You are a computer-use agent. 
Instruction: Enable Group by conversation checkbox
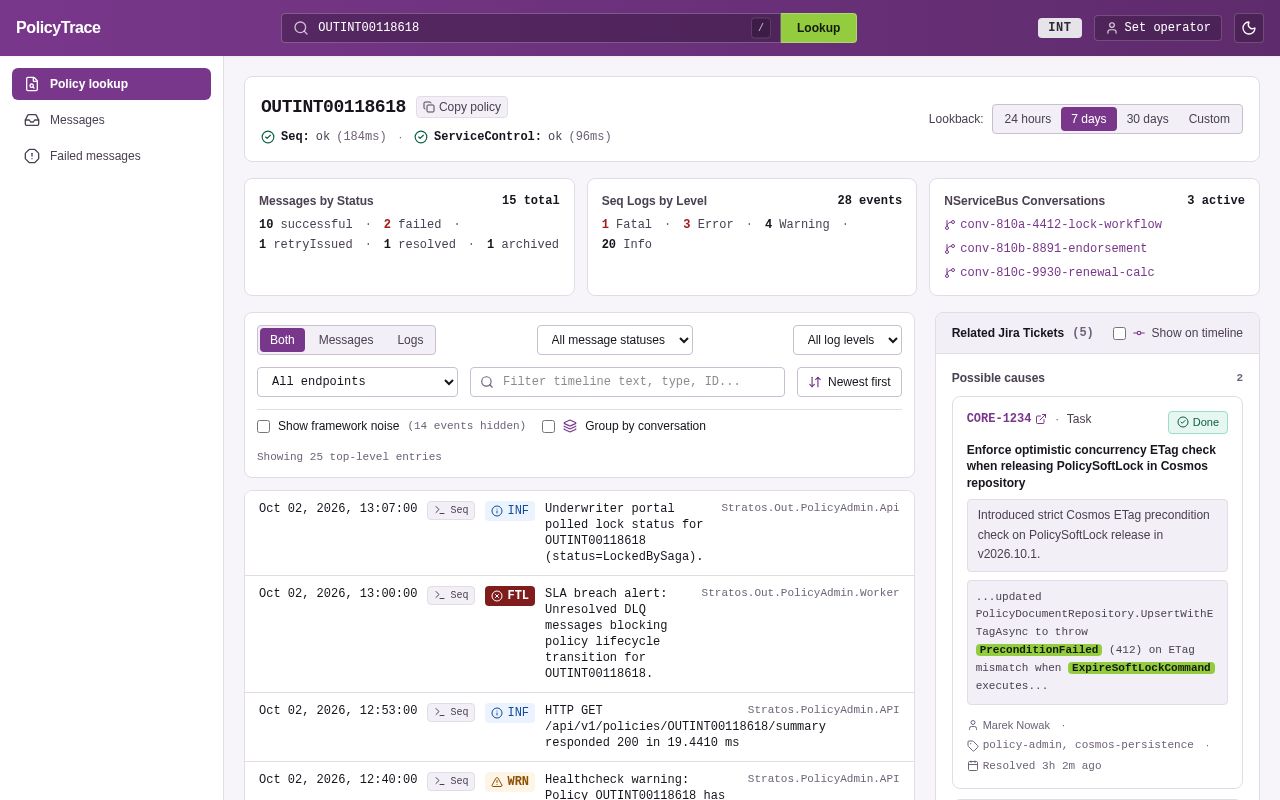click(x=548, y=426)
